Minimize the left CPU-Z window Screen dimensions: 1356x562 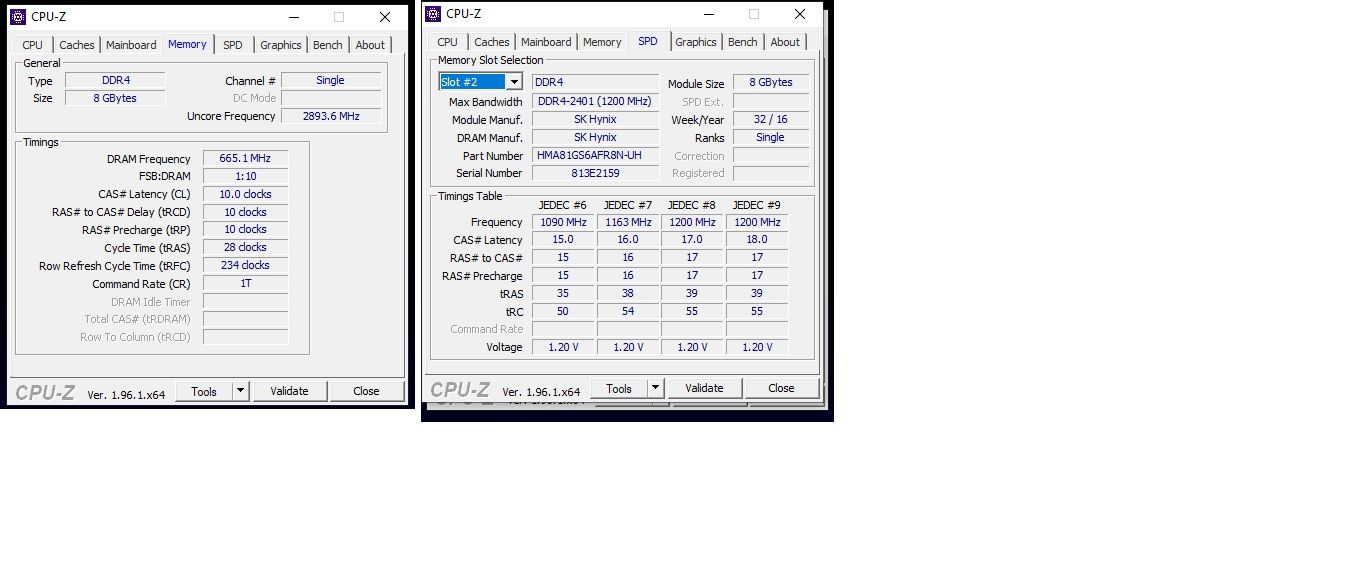click(x=292, y=17)
